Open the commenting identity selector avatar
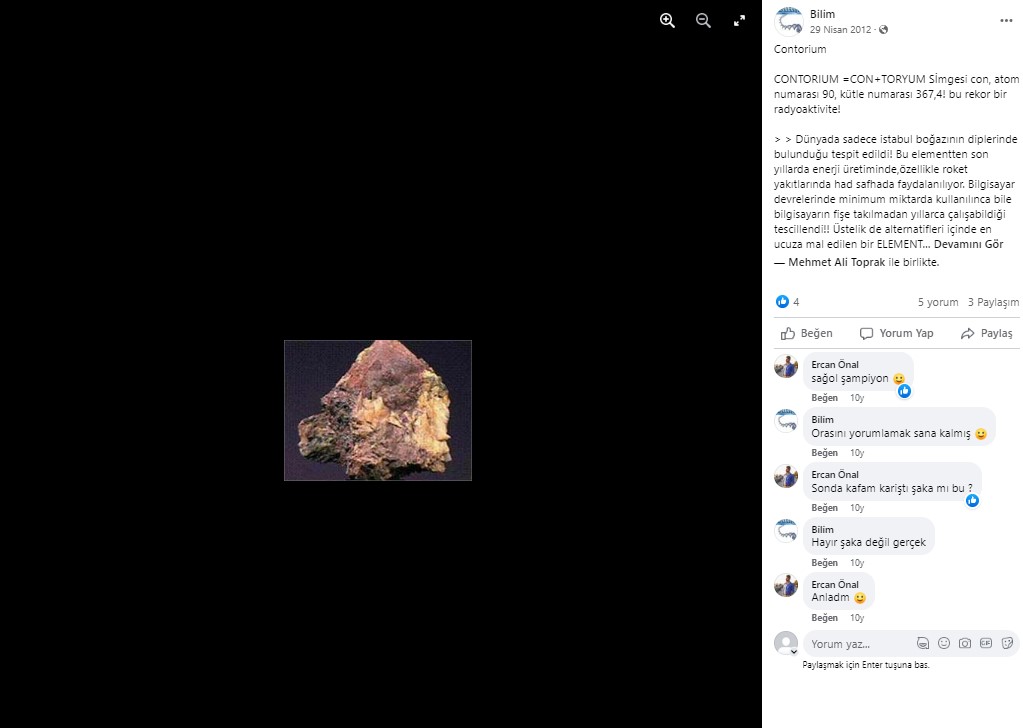 [787, 644]
